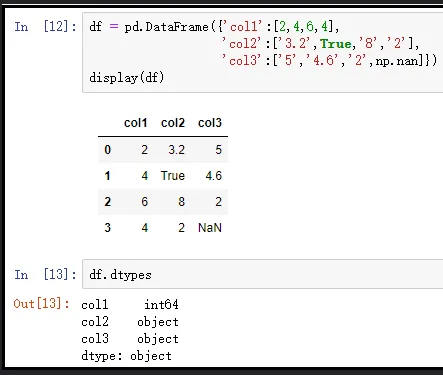Click row index 3 in the dataframe
443x375 pixels.
click(x=107, y=228)
